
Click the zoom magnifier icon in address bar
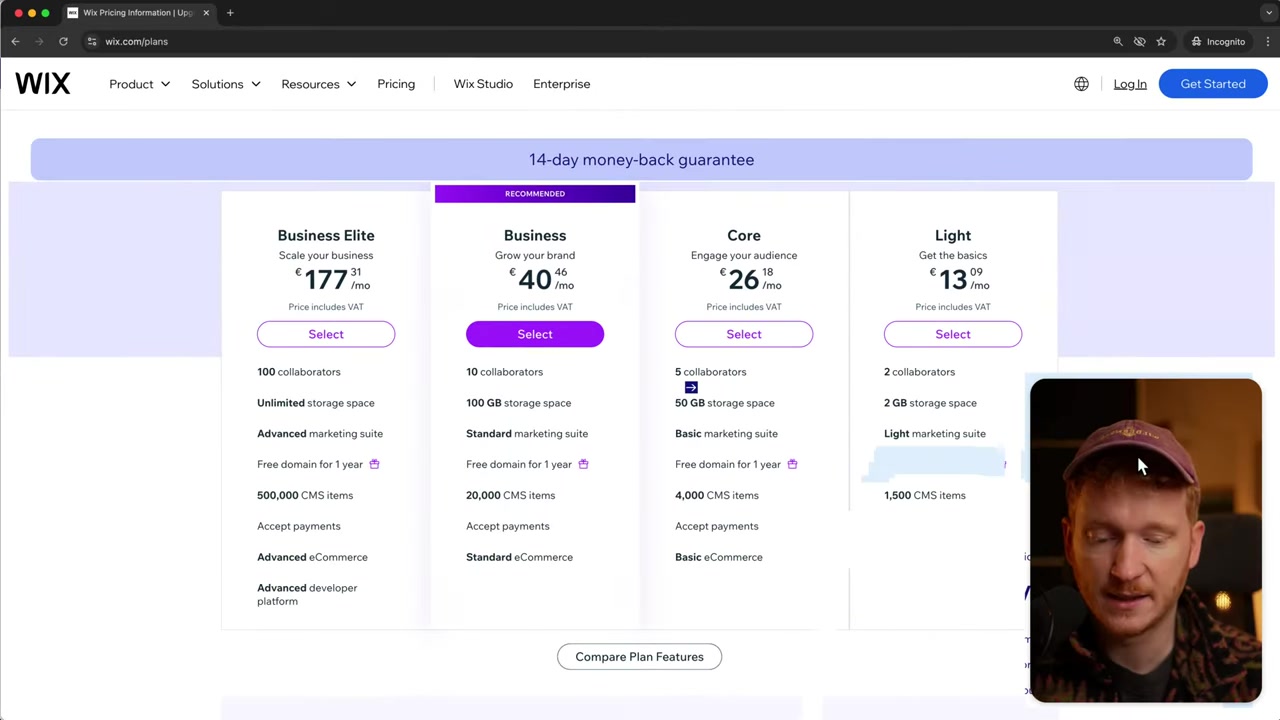1118,42
